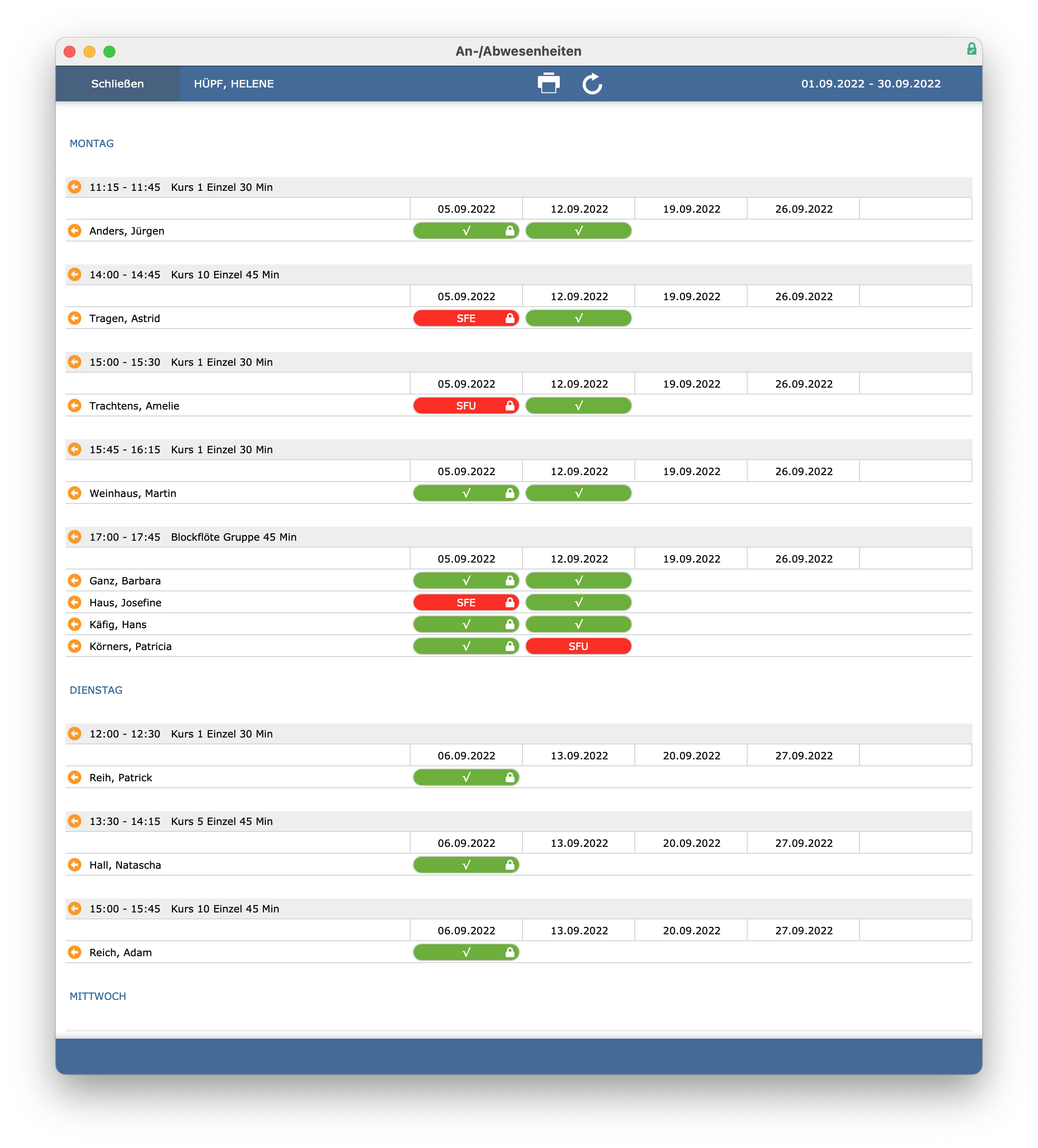Print the attendance list via printer icon
The height and width of the screenshot is (1148, 1038).
click(x=548, y=83)
